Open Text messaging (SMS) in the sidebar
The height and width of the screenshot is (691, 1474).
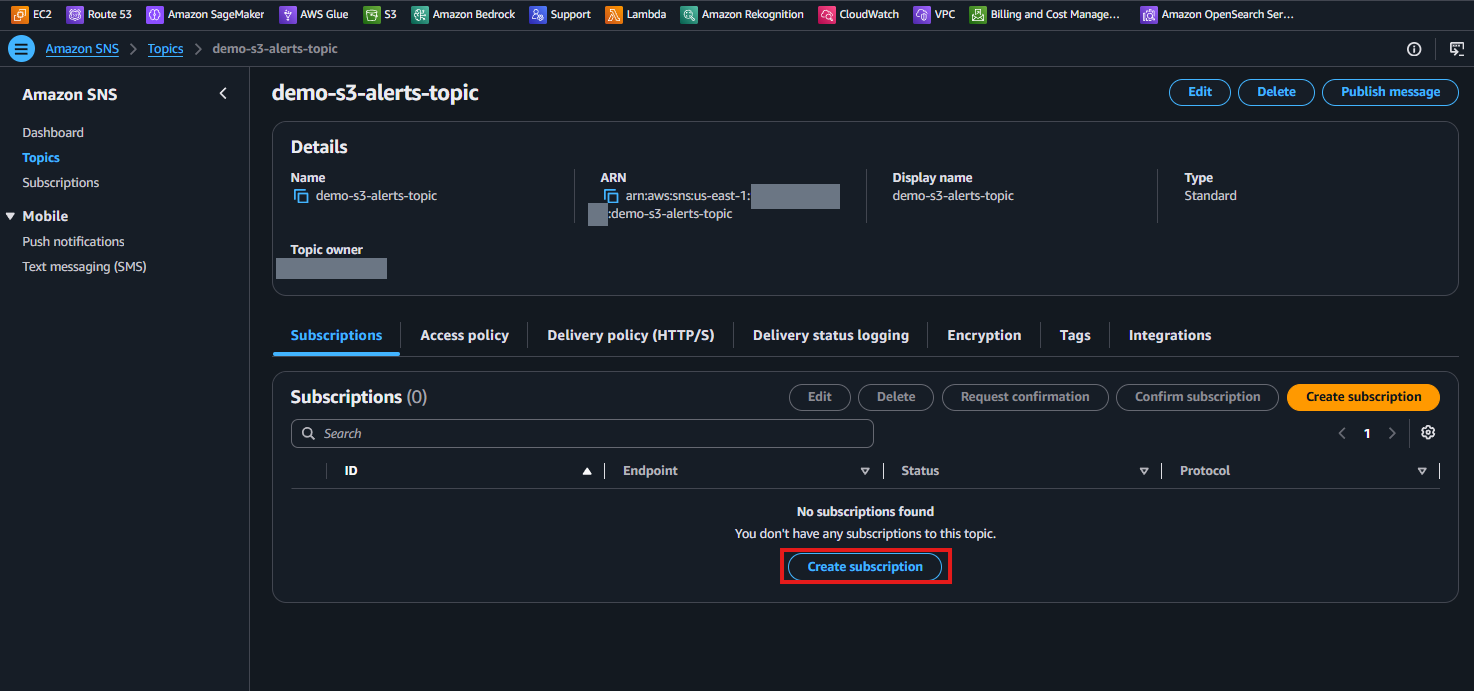85,266
